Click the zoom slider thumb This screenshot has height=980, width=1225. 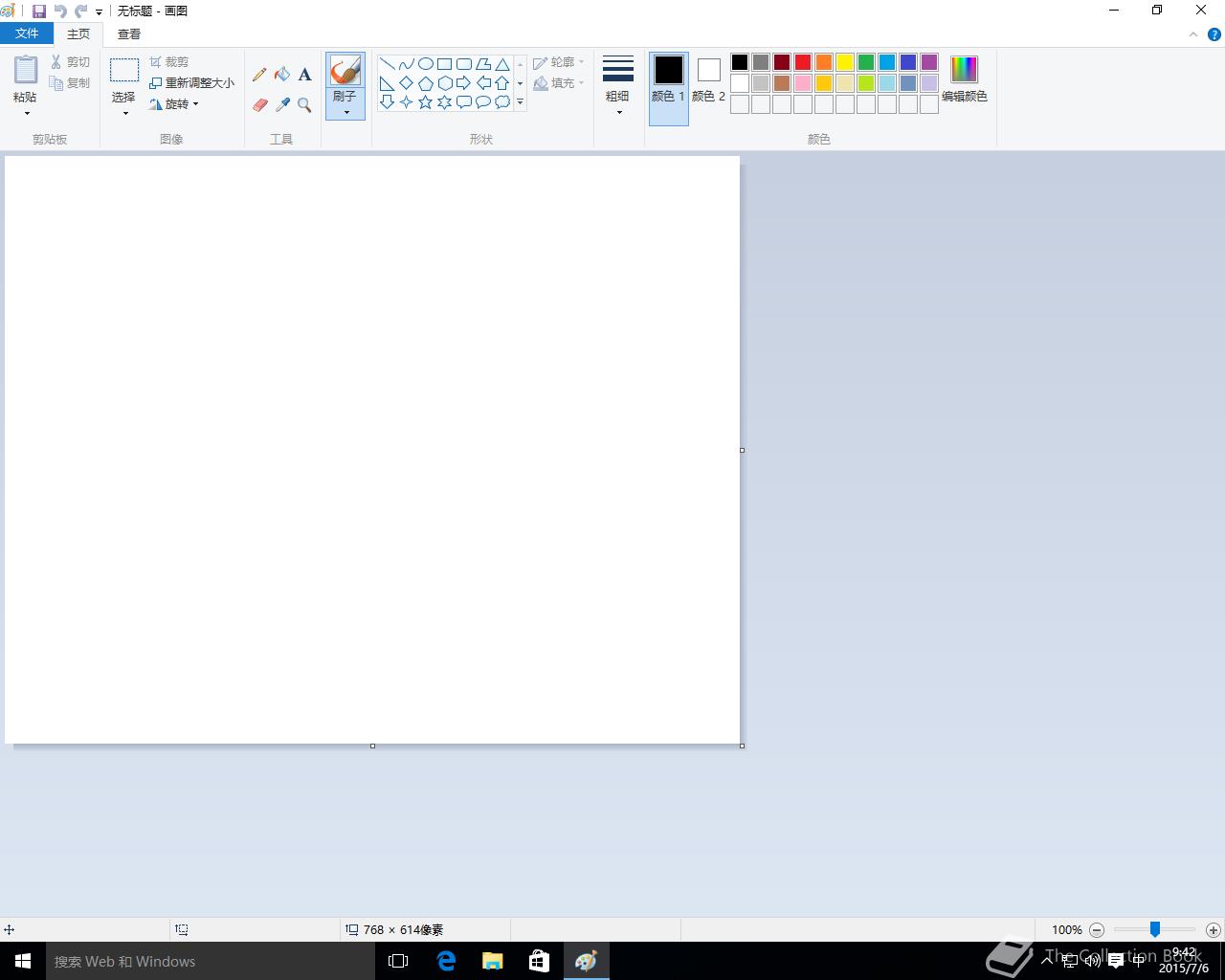[x=1155, y=929]
